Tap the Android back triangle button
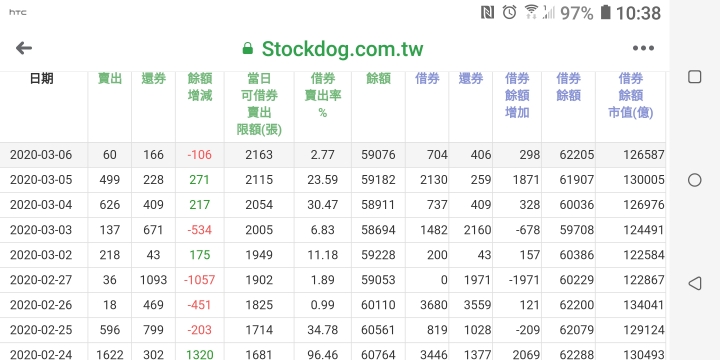The height and width of the screenshot is (360, 720). 694,283
